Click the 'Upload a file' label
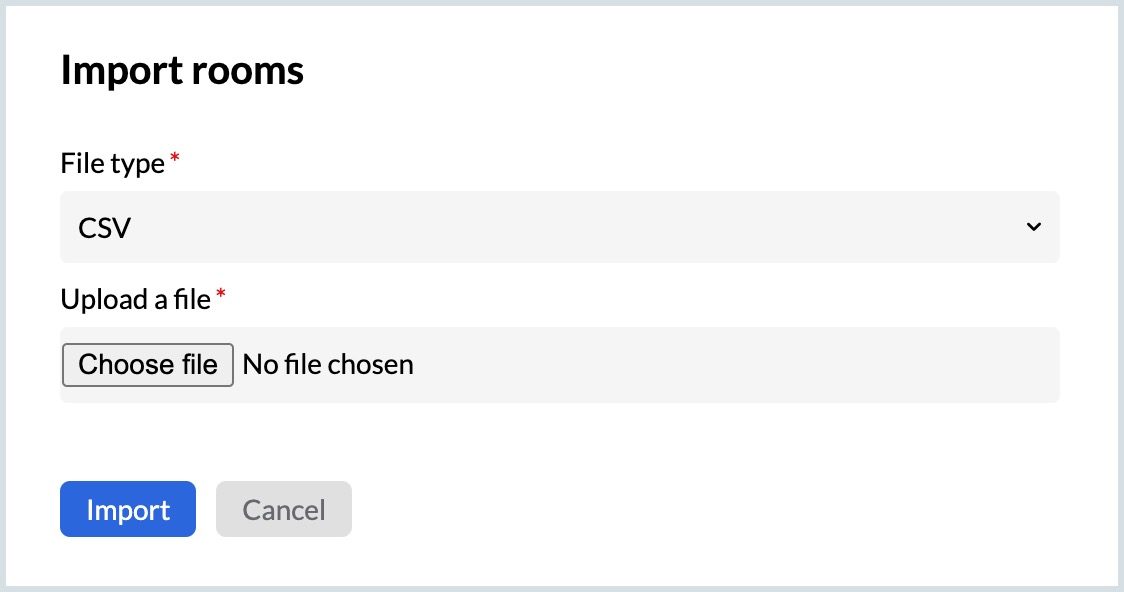Screen dimensions: 1124x592 (x=136, y=299)
